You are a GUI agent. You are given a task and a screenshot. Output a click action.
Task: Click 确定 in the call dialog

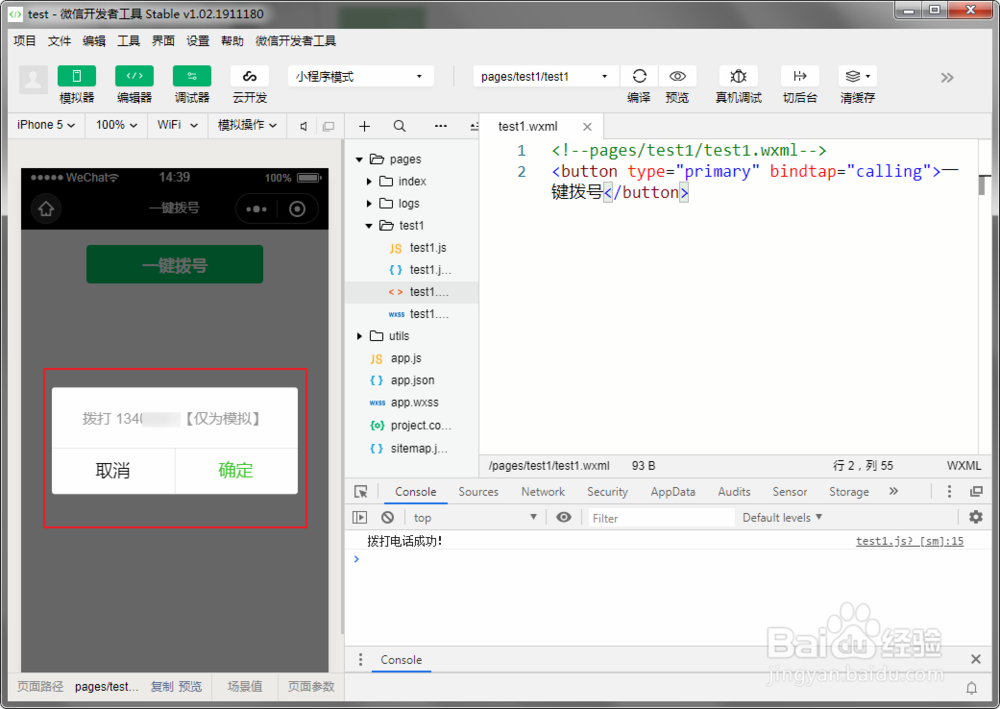[236, 471]
